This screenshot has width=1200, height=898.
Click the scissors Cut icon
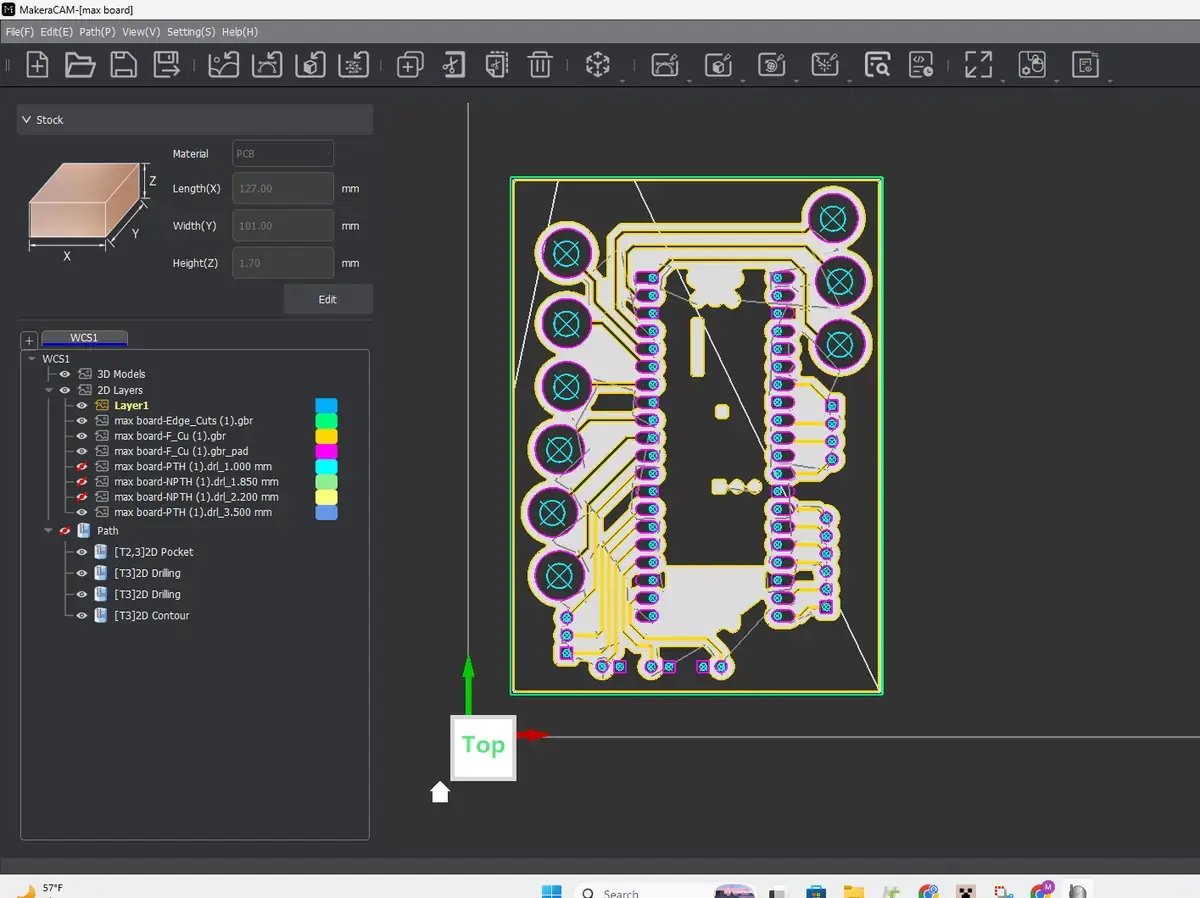[x=453, y=66]
